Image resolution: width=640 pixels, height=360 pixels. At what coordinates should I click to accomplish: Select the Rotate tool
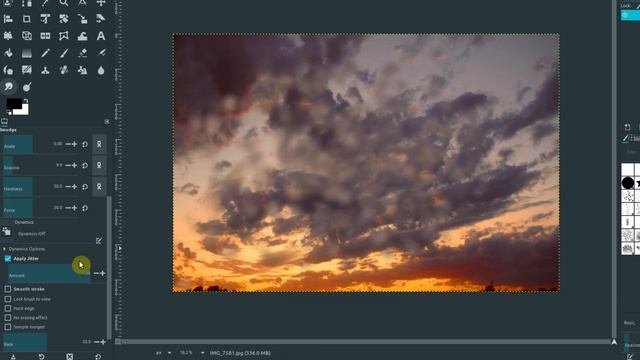coord(64,19)
